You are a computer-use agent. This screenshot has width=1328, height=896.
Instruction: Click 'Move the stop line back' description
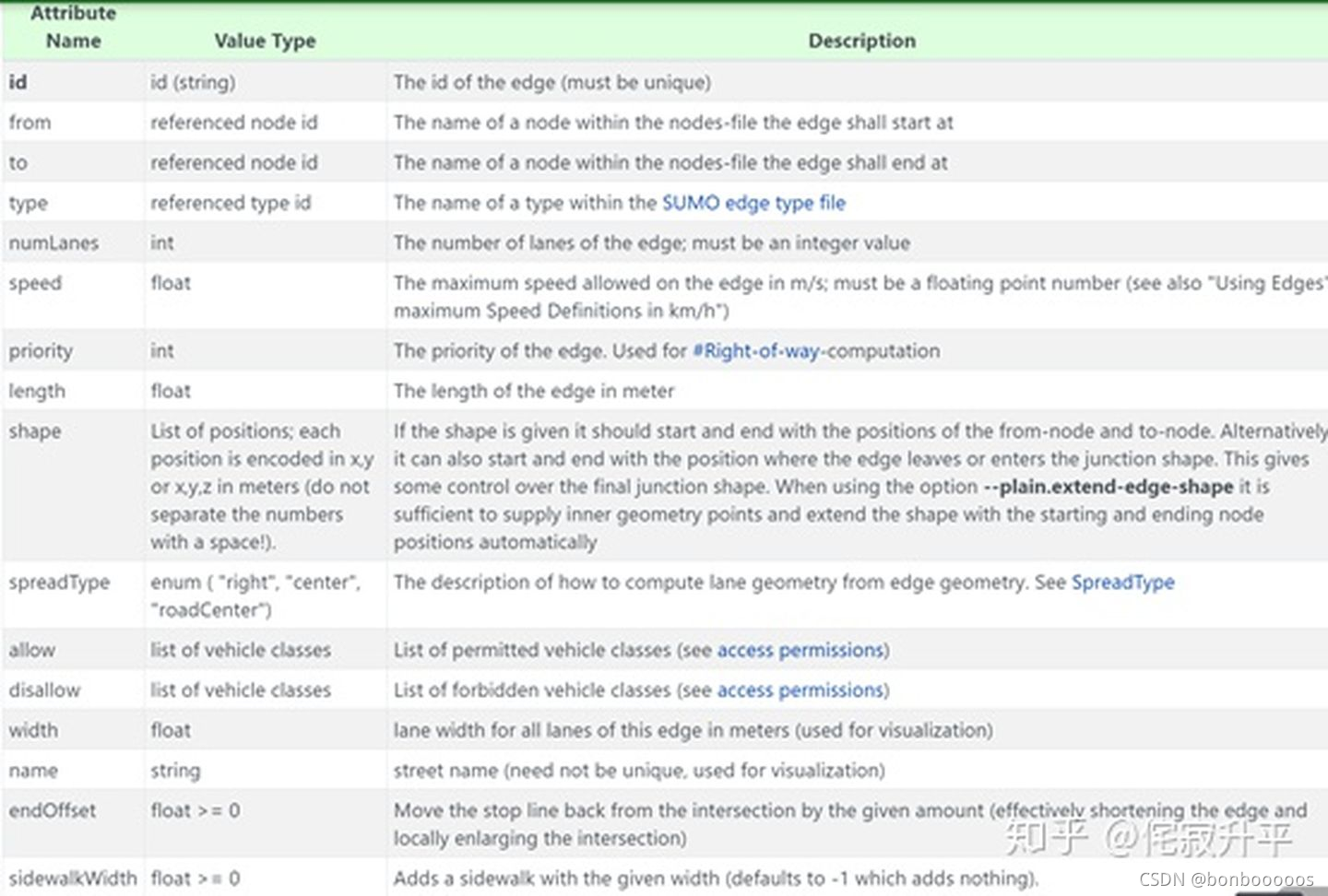pos(850,824)
